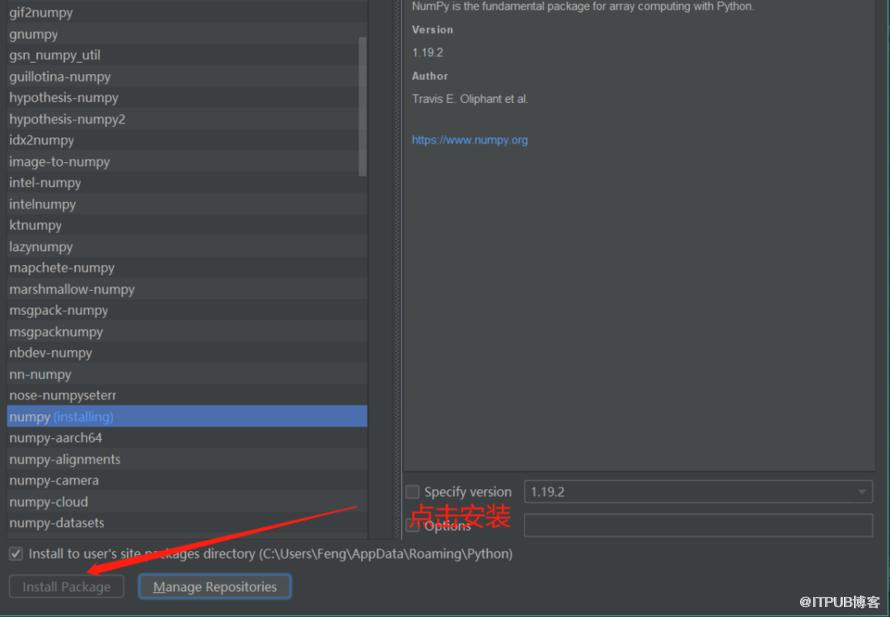This screenshot has height=617, width=890.
Task: Open the version 1.19.2 dropdown
Action: [x=698, y=492]
